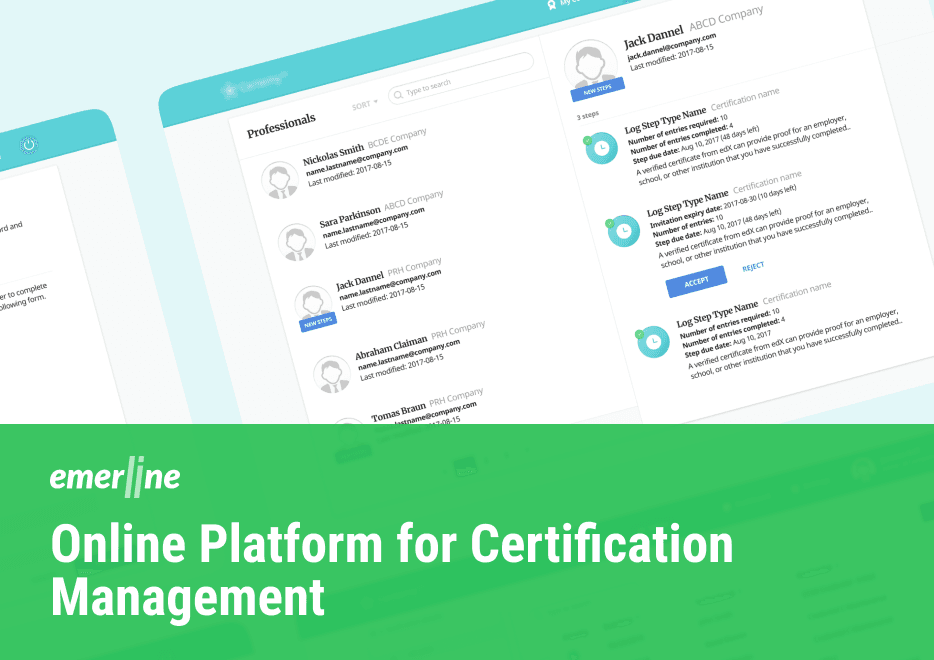This screenshot has height=660, width=934.
Task: Select Jack Dannel's avatar in the Professionals list
Action: click(313, 305)
